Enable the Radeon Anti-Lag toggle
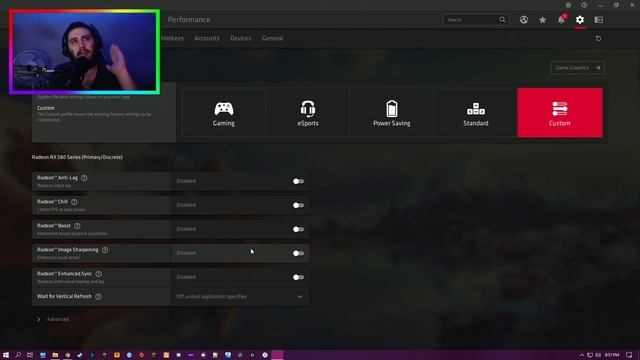This screenshot has width=640, height=360. click(298, 181)
